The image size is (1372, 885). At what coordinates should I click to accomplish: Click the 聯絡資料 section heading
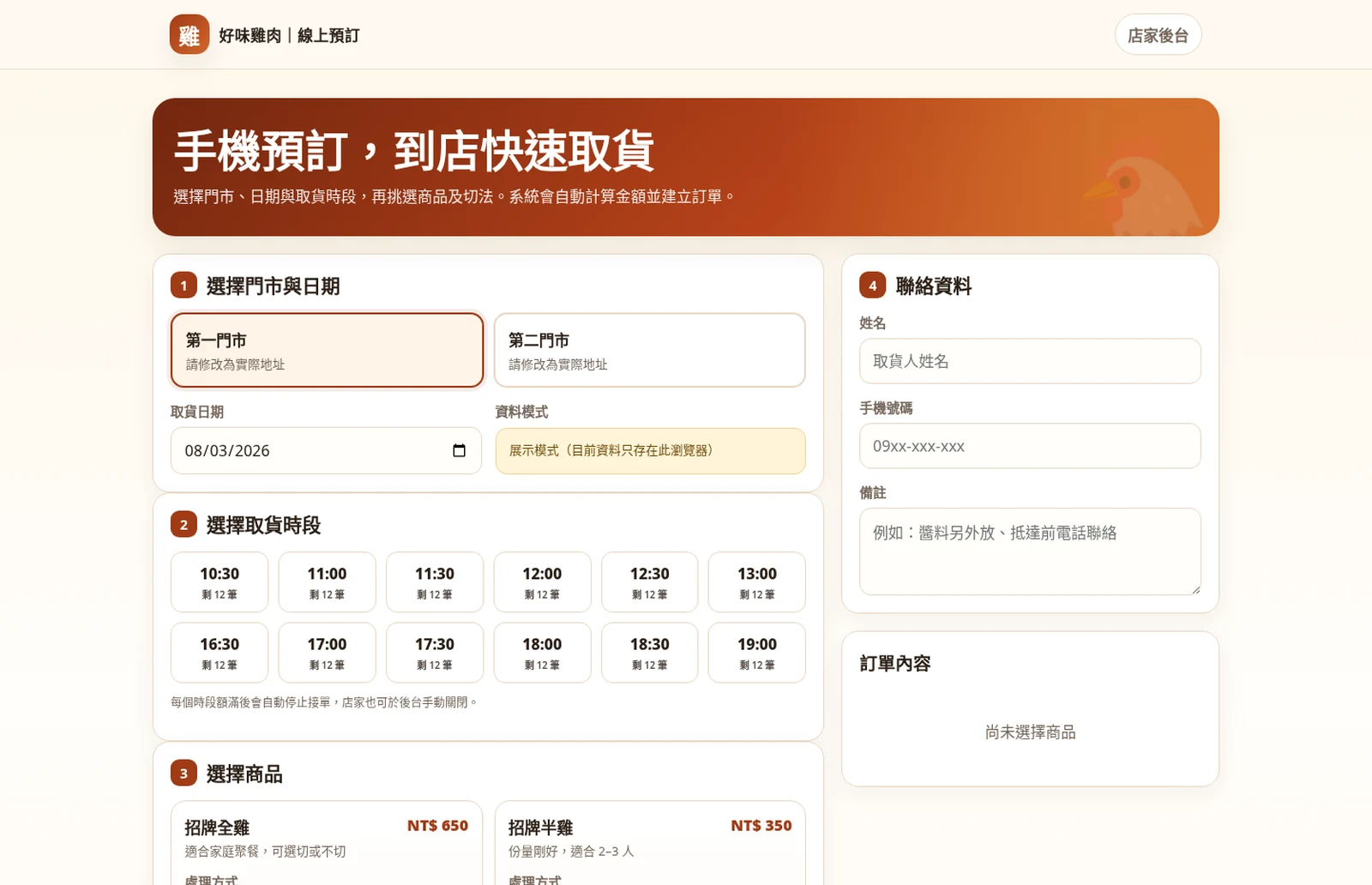(x=933, y=286)
